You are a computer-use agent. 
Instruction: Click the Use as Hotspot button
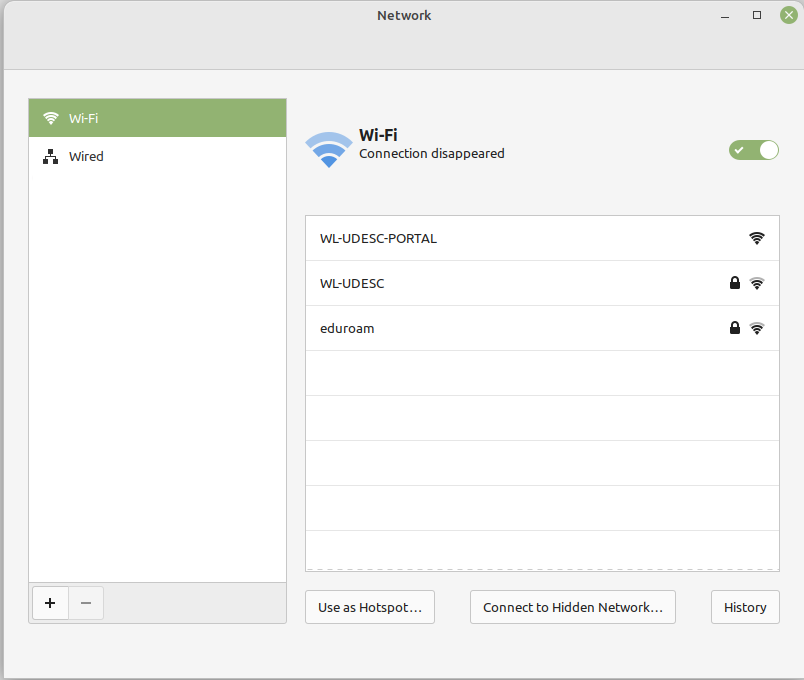click(369, 607)
